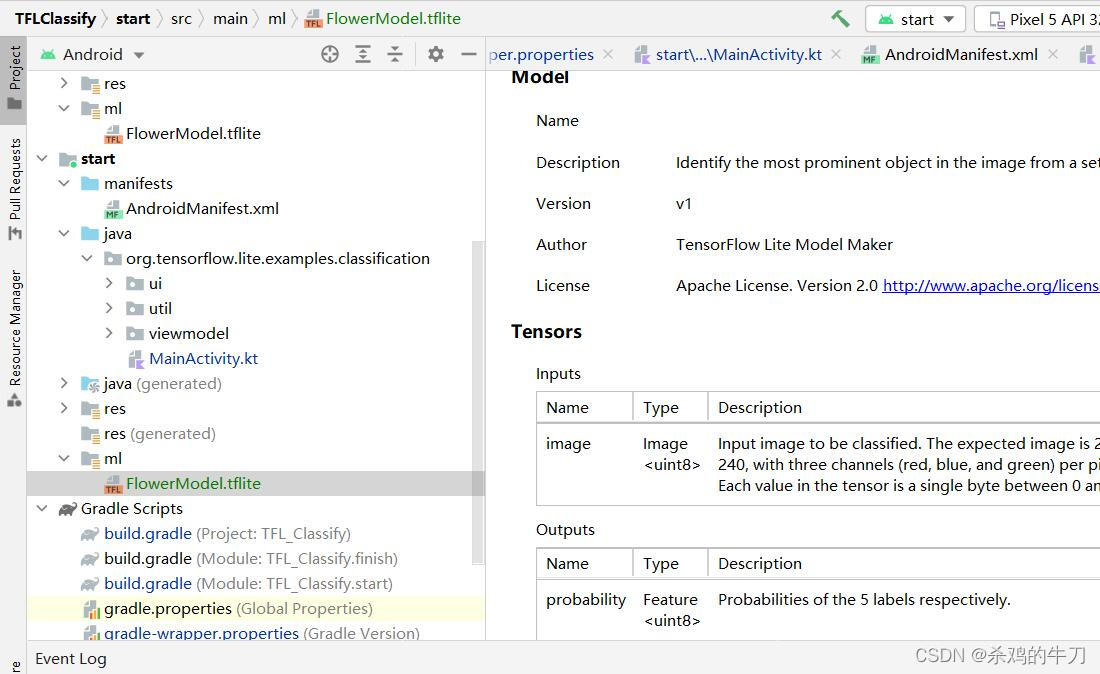Click the version value 'v1'
This screenshot has width=1100, height=674.
pyautogui.click(x=684, y=204)
